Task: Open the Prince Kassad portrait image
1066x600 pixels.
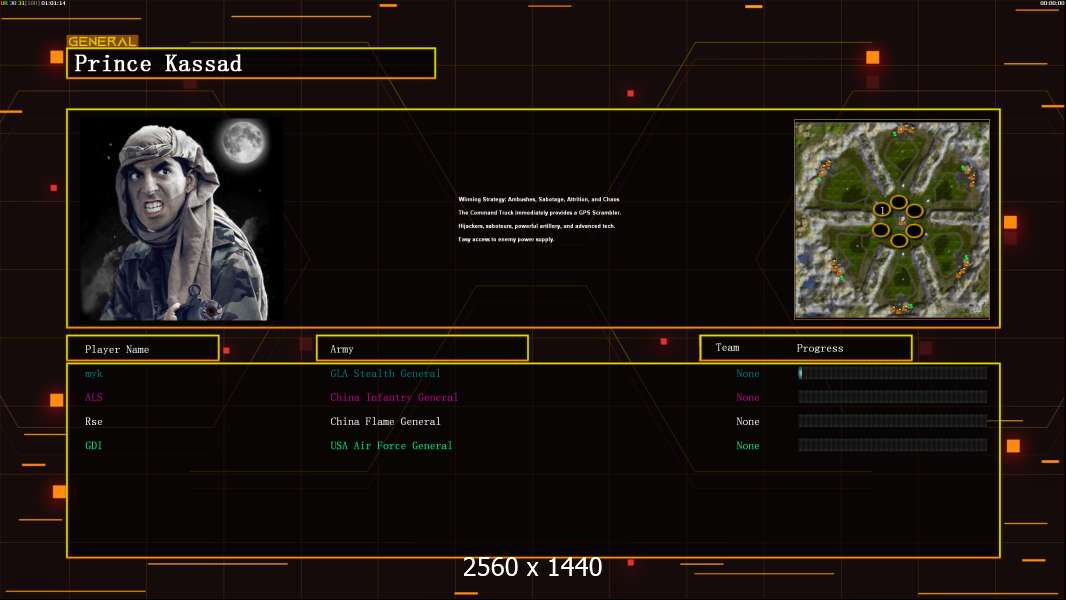Action: click(x=182, y=219)
